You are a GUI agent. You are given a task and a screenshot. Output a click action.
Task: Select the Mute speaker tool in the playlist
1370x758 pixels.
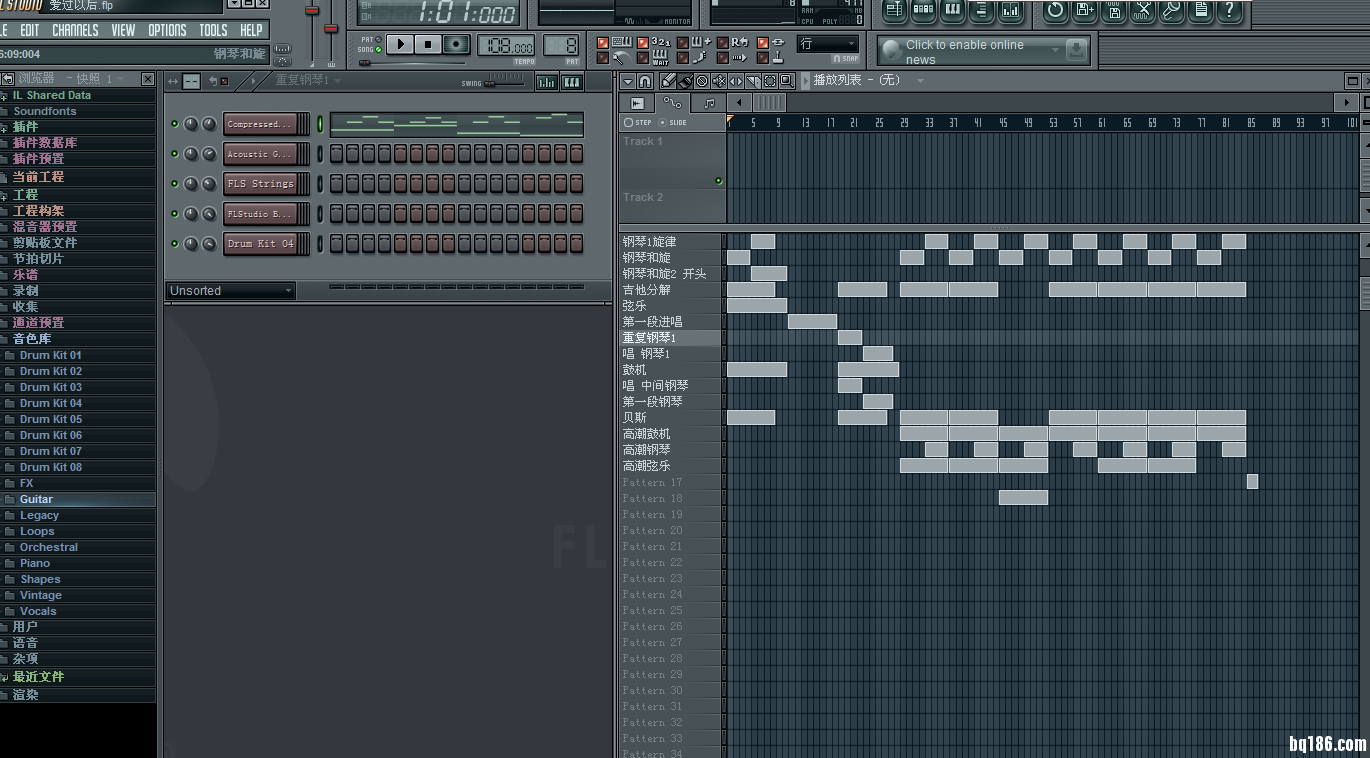click(719, 81)
